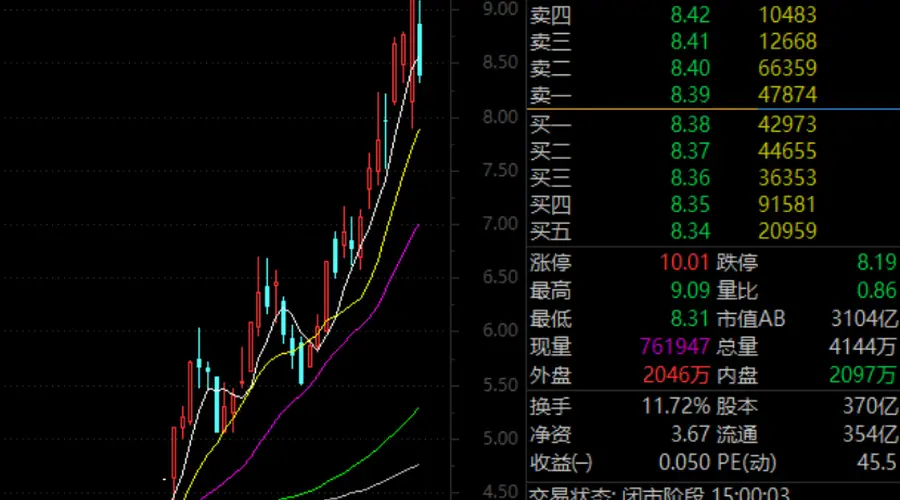Click net asset value 3.67

pyautogui.click(x=690, y=435)
